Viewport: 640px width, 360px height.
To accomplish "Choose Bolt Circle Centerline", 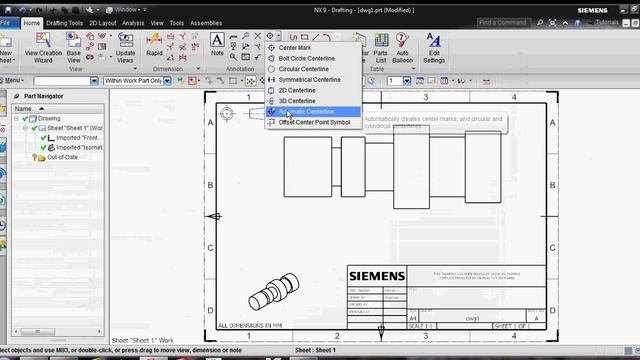I will pos(313,58).
